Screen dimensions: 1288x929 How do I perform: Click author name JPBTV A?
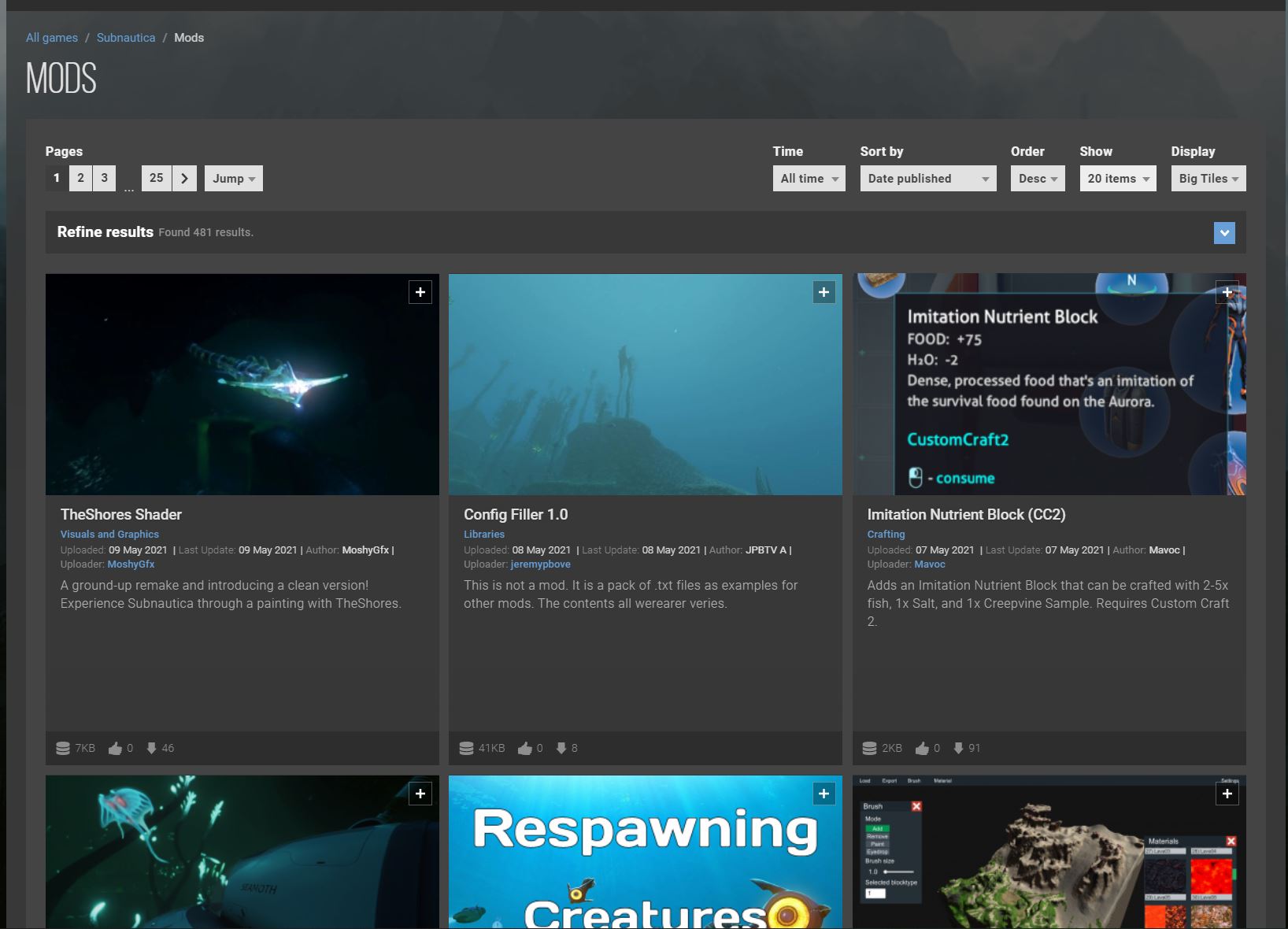pyautogui.click(x=766, y=550)
